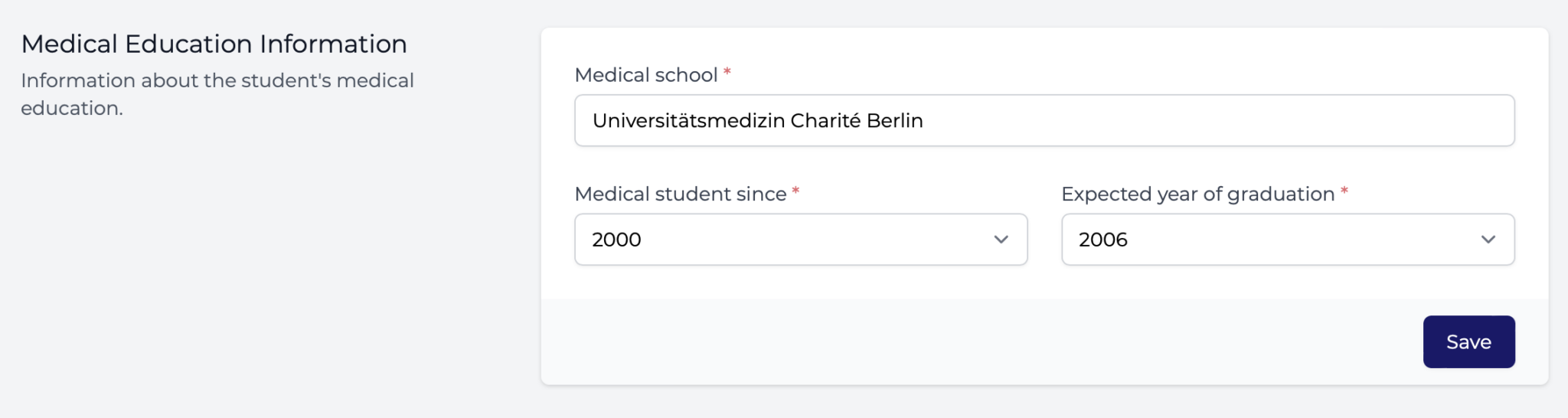This screenshot has width=1568, height=418.
Task: Click the word Berlin in the school field
Action: pyautogui.click(x=894, y=120)
